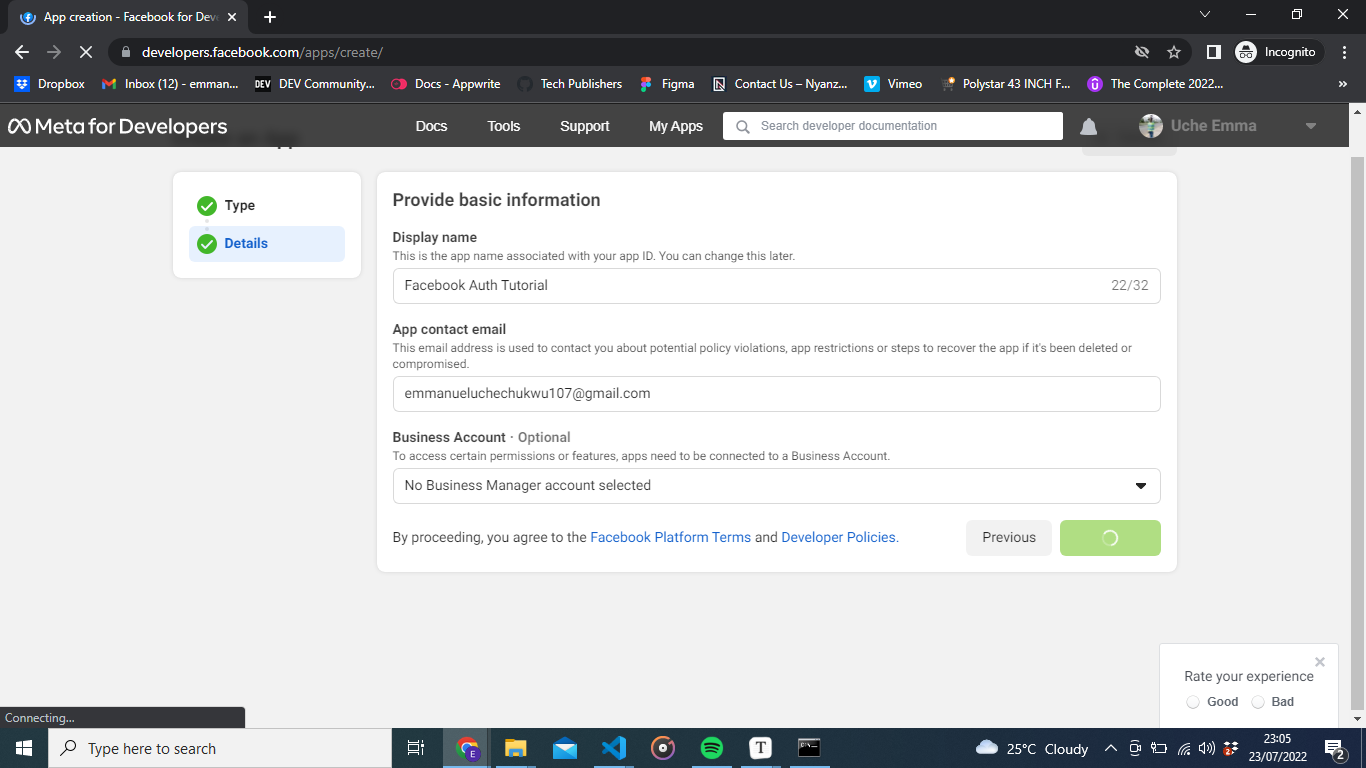The height and width of the screenshot is (768, 1366).
Task: Open tab search chevron in title bar
Action: tap(1205, 15)
